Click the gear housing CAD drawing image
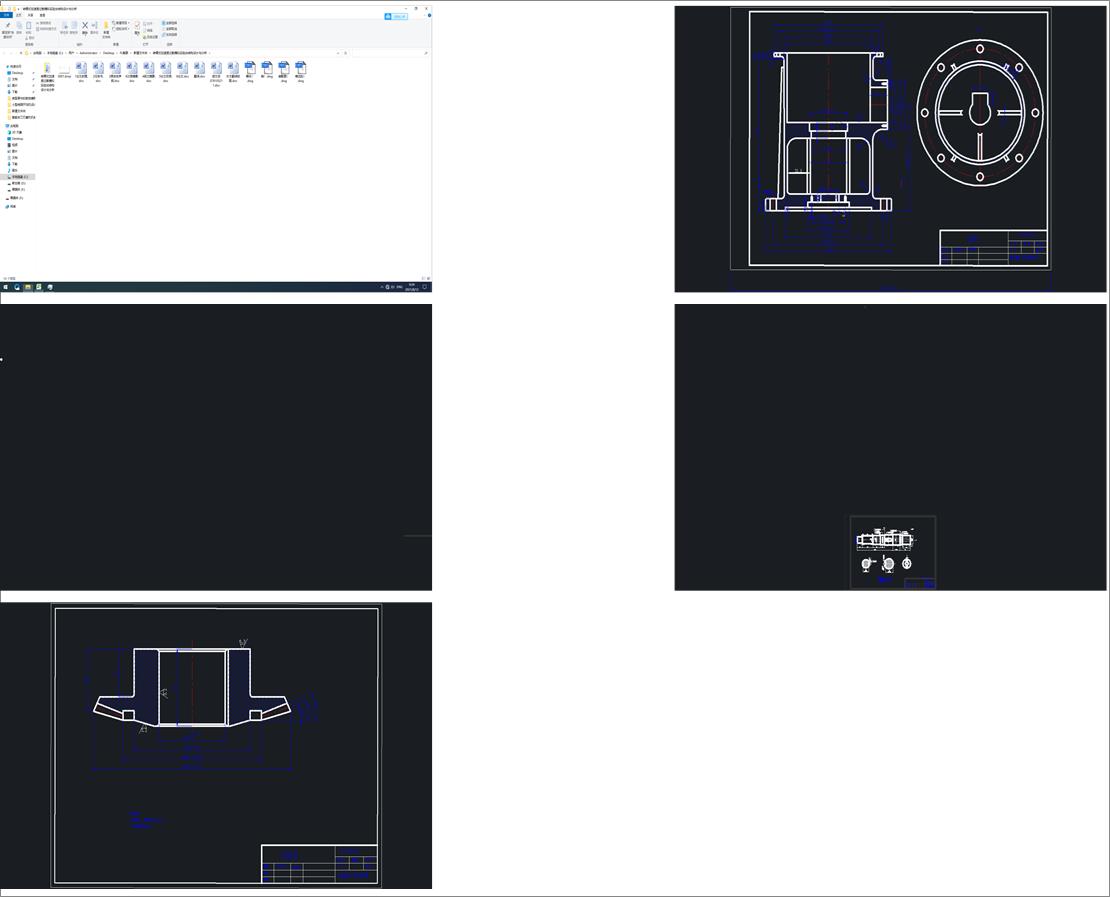The width and height of the screenshot is (1110, 897). [890, 149]
